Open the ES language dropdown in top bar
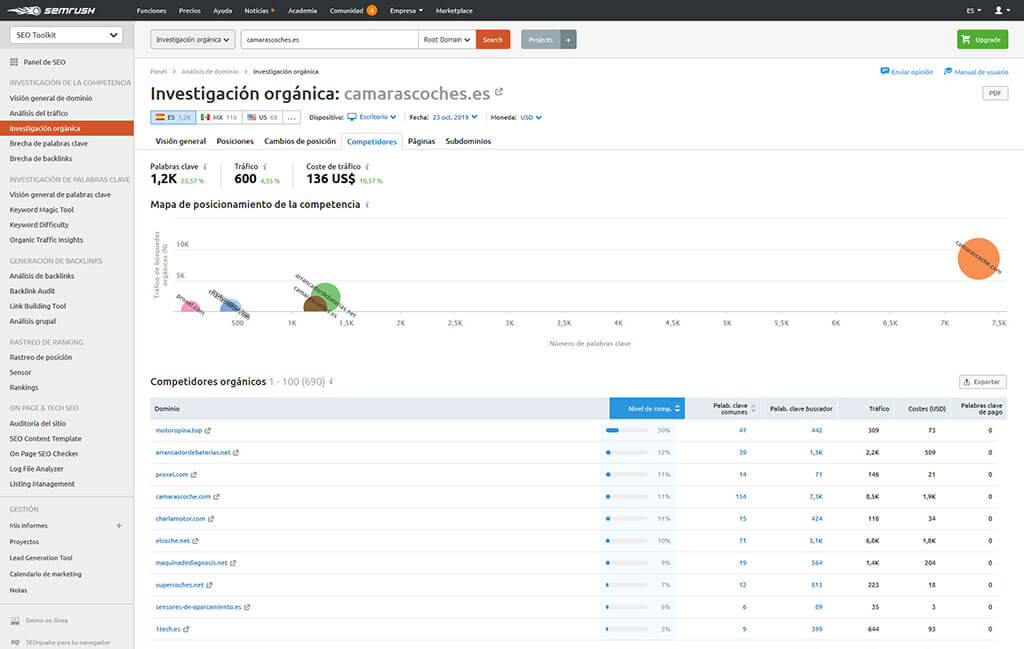1024x649 pixels. [974, 10]
